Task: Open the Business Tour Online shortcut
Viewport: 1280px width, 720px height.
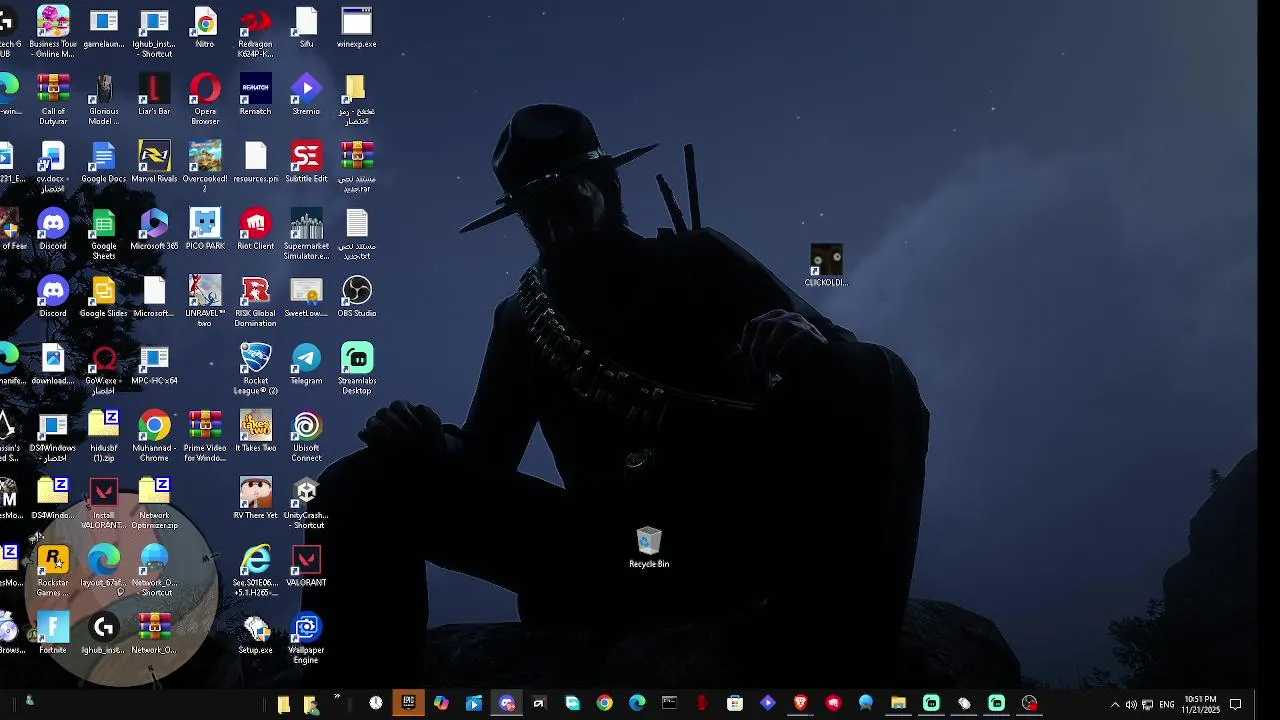Action: point(53,32)
